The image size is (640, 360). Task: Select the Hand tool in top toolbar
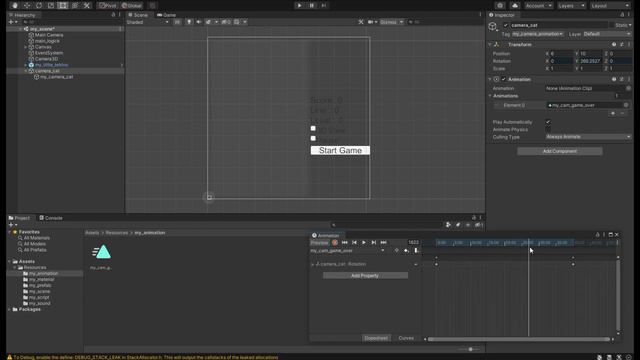(15, 6)
